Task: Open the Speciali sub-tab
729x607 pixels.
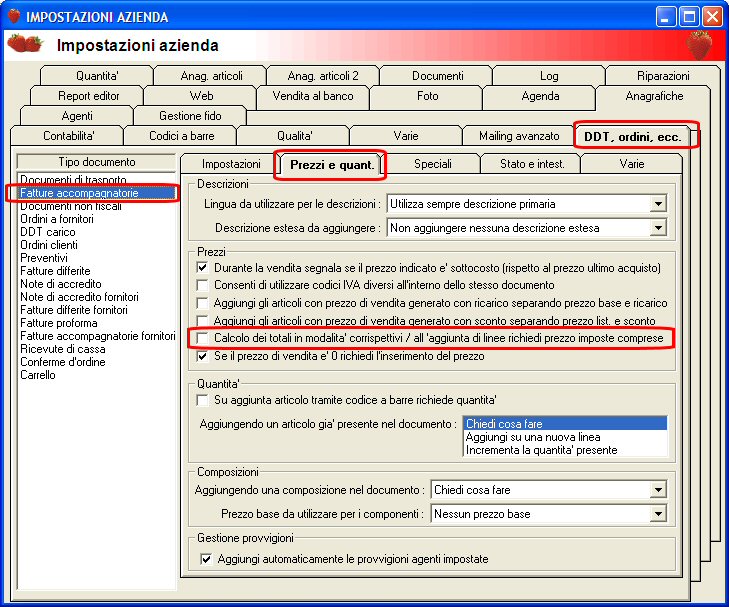Action: pos(432,164)
